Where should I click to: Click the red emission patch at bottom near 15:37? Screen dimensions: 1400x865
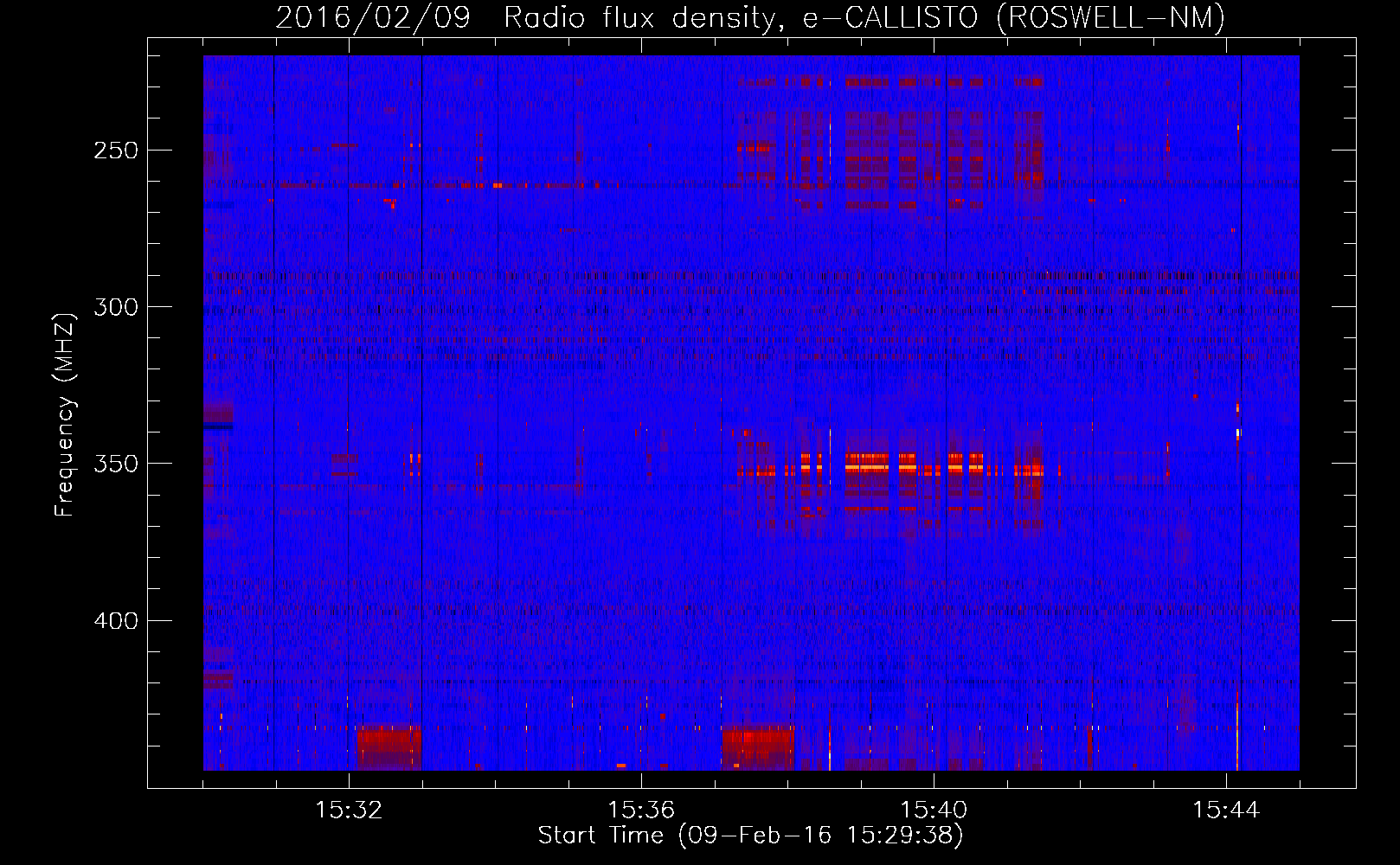point(758,747)
